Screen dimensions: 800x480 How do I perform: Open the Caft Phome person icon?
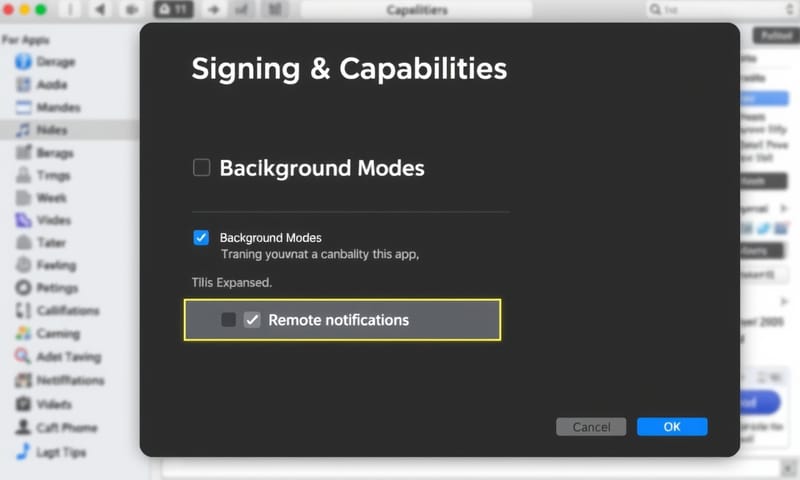23,427
